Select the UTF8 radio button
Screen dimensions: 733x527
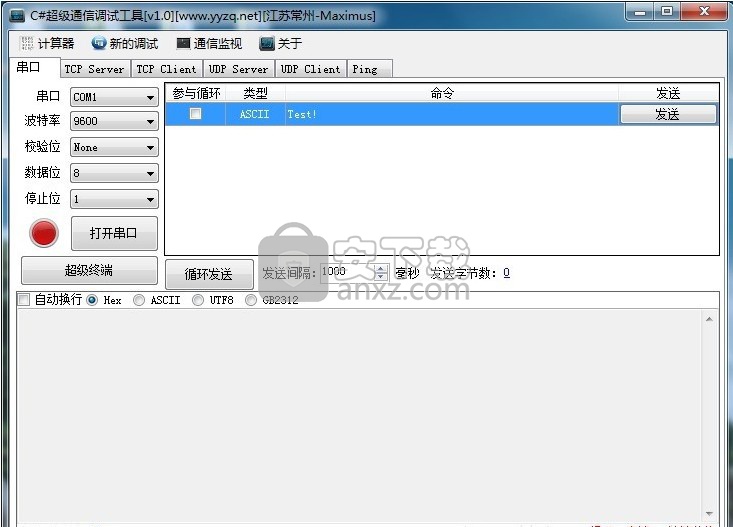tap(198, 300)
